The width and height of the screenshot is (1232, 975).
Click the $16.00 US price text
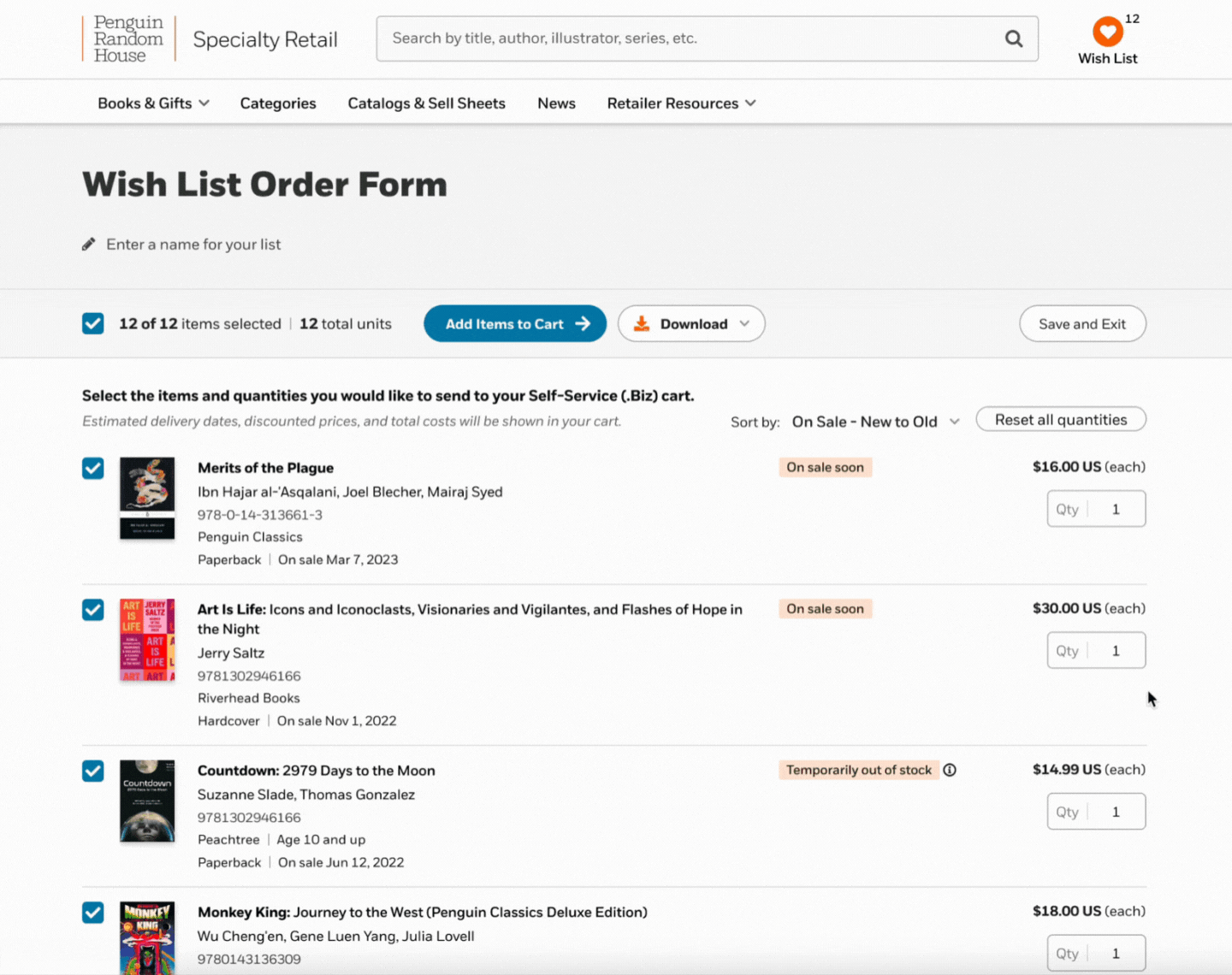(1067, 467)
